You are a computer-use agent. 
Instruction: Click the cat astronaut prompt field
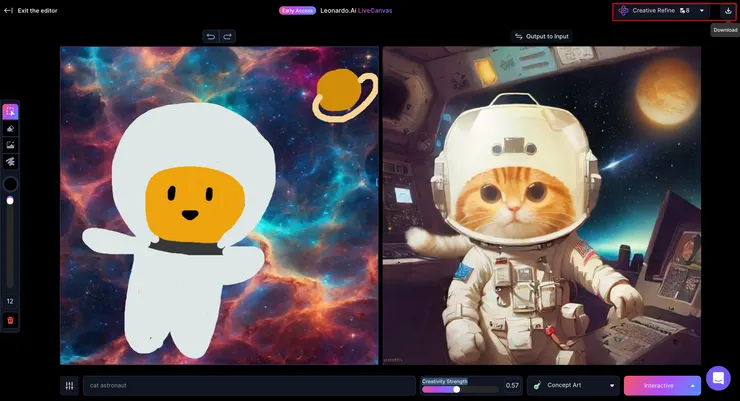tap(248, 385)
